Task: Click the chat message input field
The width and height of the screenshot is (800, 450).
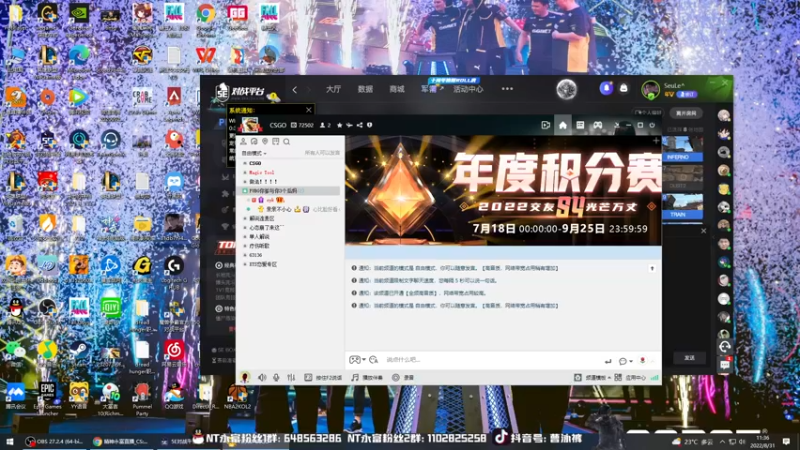Action: click(x=492, y=360)
